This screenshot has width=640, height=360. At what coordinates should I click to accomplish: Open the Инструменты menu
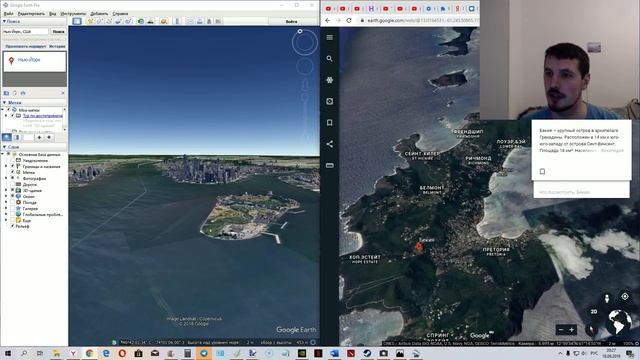(x=73, y=13)
